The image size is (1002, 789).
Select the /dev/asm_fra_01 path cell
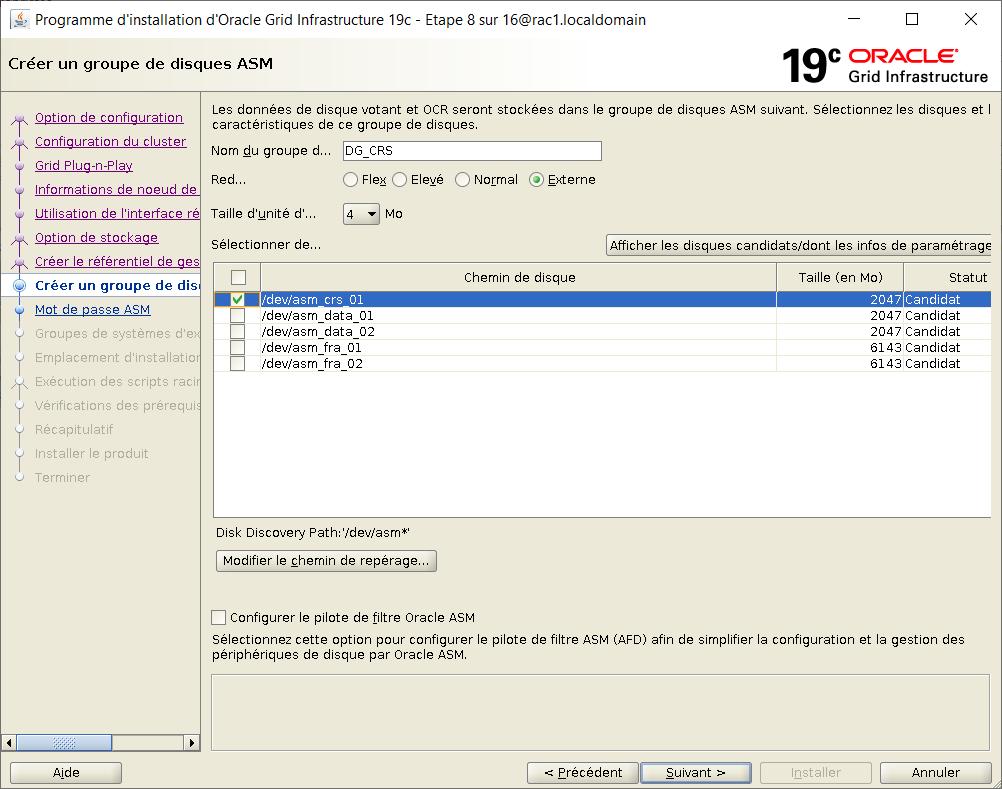coord(518,348)
